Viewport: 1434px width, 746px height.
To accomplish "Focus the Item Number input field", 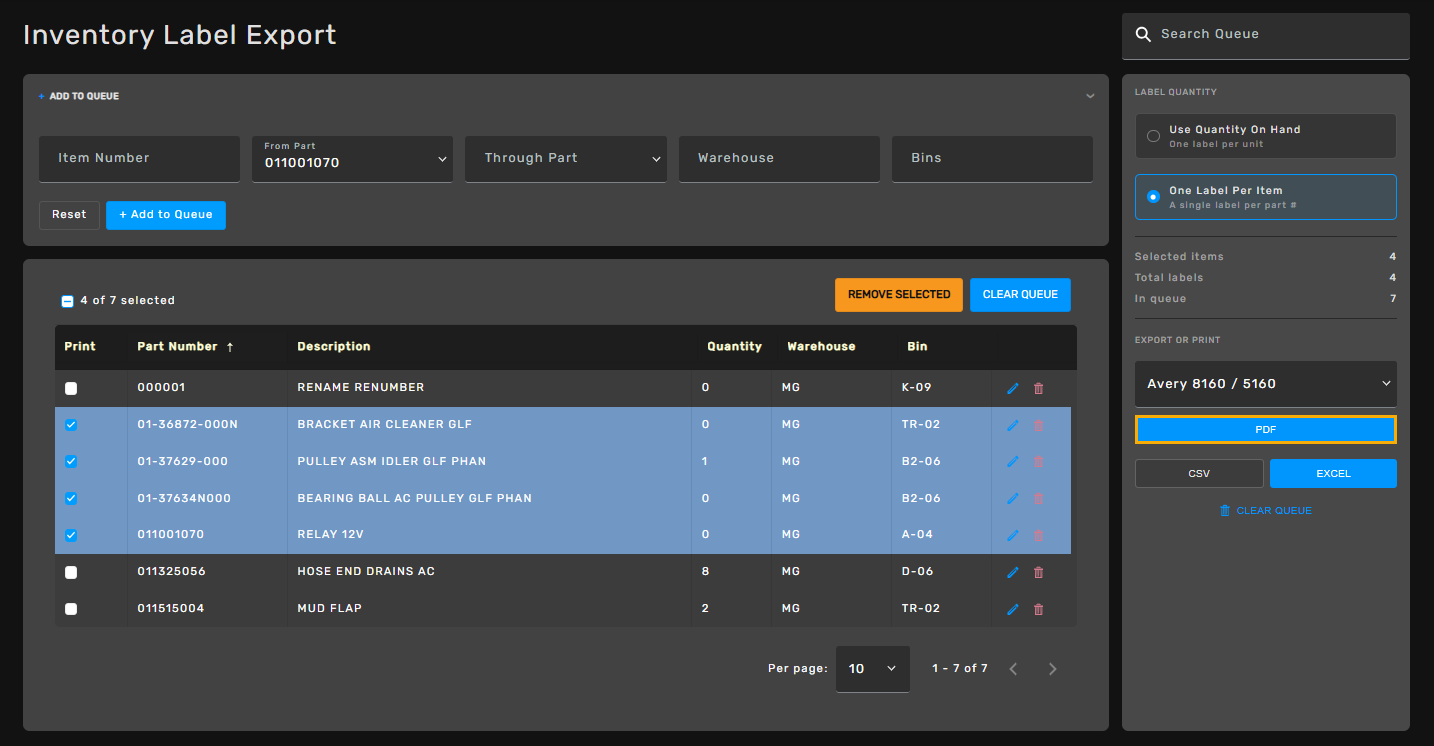I will (x=139, y=159).
